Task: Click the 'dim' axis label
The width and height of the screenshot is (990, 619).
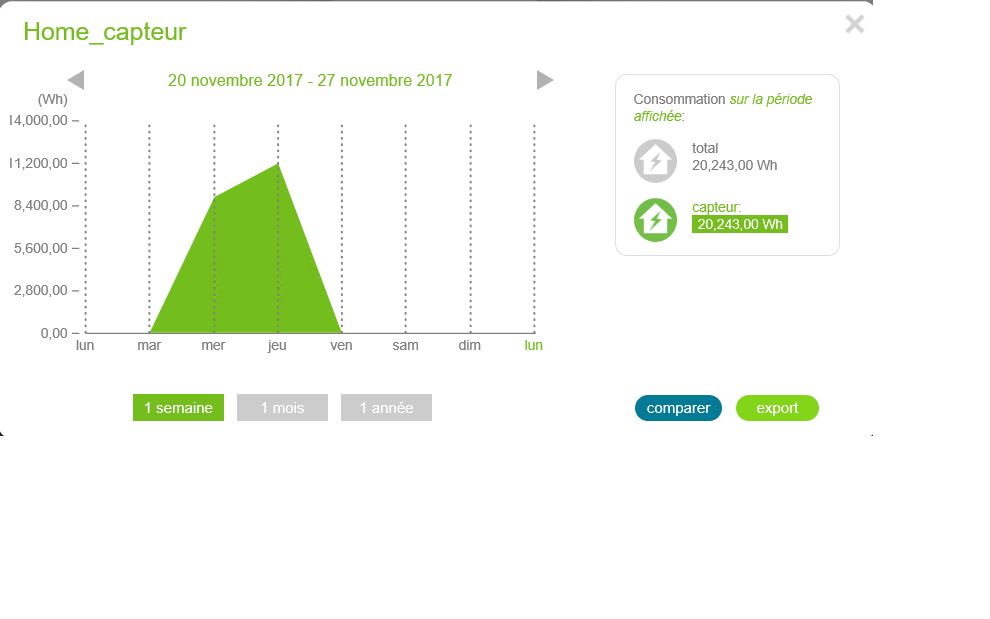Action: pyautogui.click(x=470, y=346)
